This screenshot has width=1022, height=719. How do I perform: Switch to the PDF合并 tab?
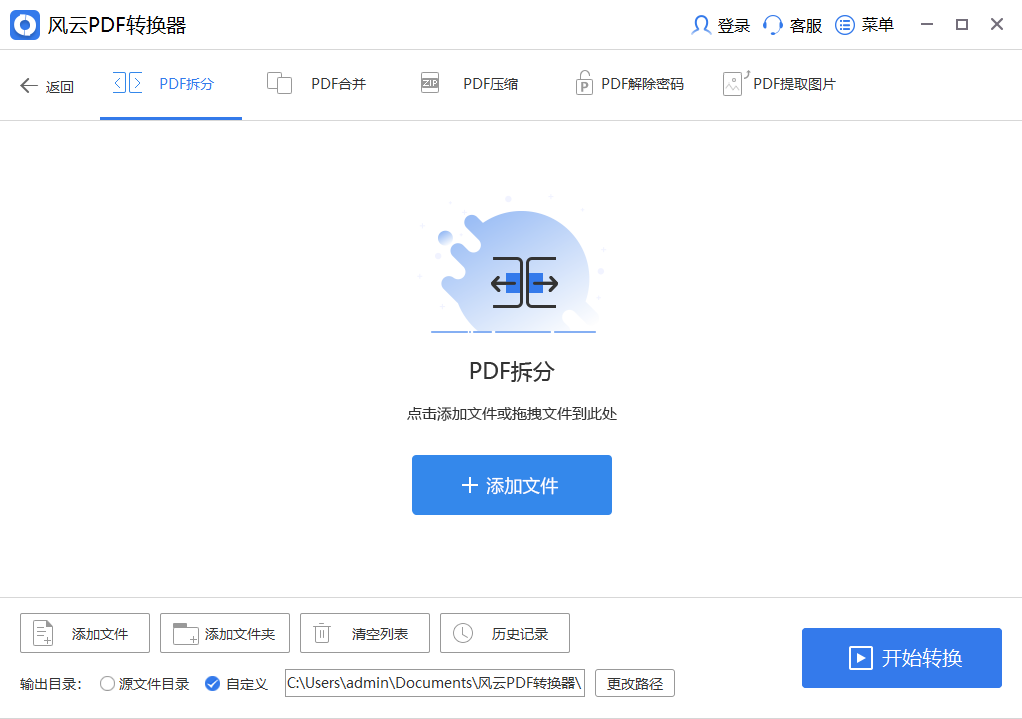[x=338, y=84]
